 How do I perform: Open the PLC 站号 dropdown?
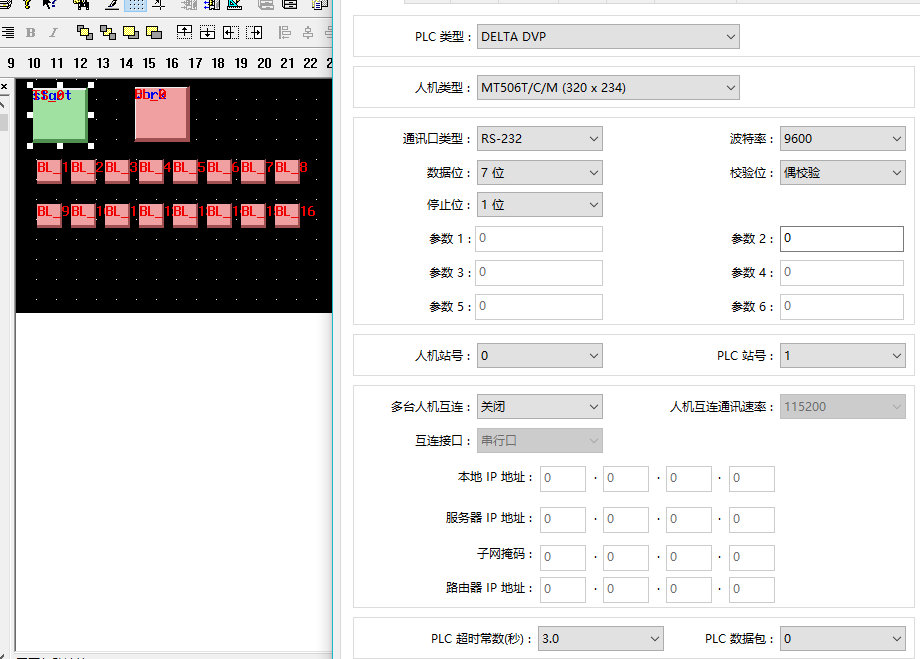click(842, 355)
